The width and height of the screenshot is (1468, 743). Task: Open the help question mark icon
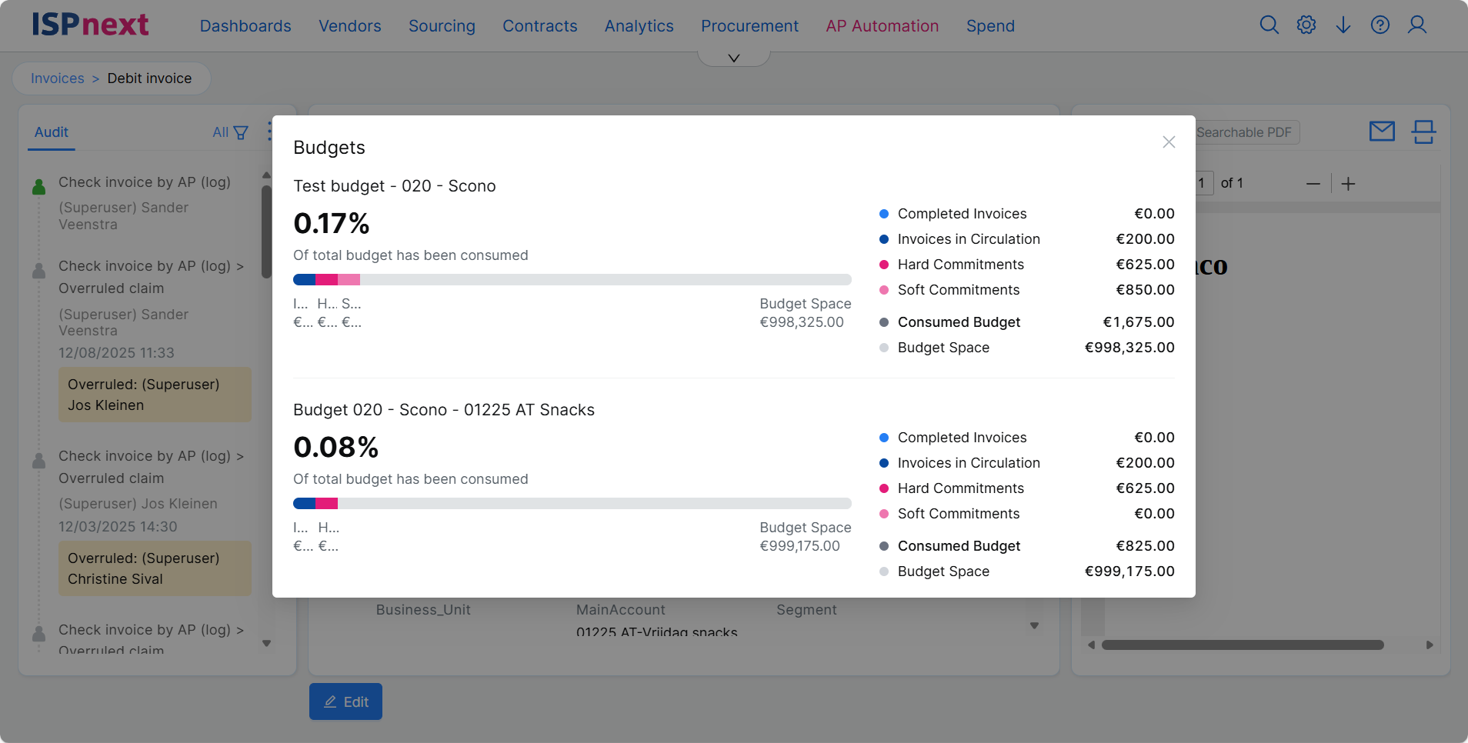click(1380, 25)
